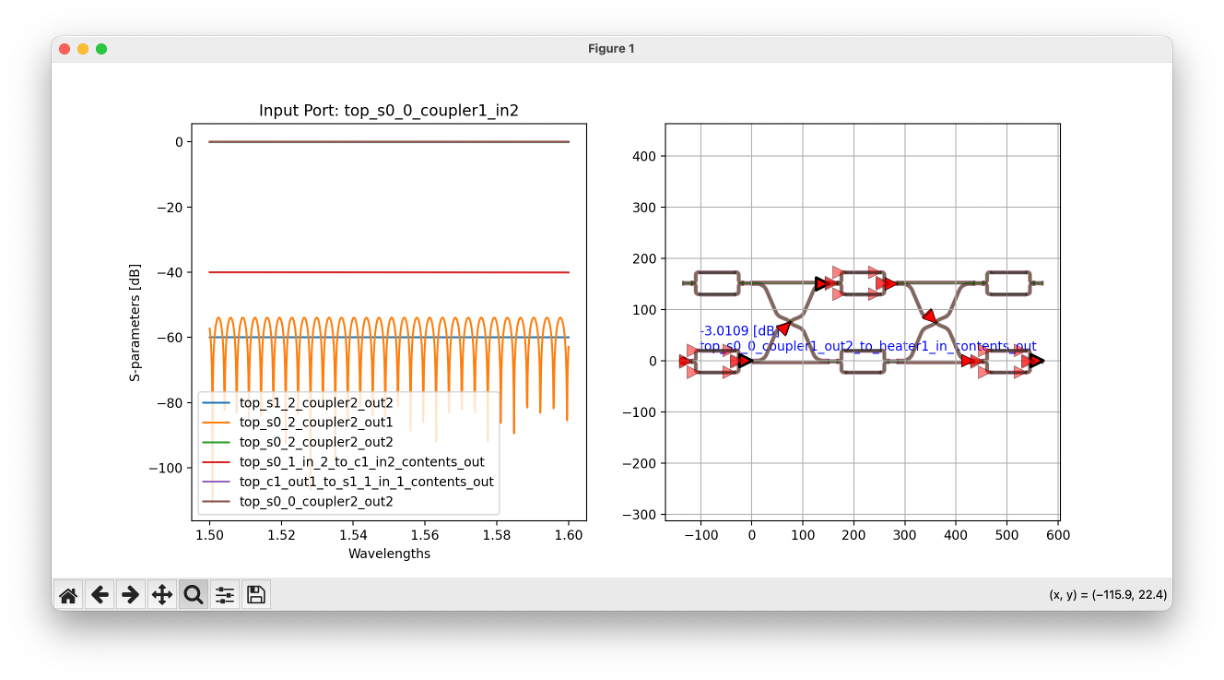
Task: Go forward to the next view
Action: pyautogui.click(x=130, y=595)
